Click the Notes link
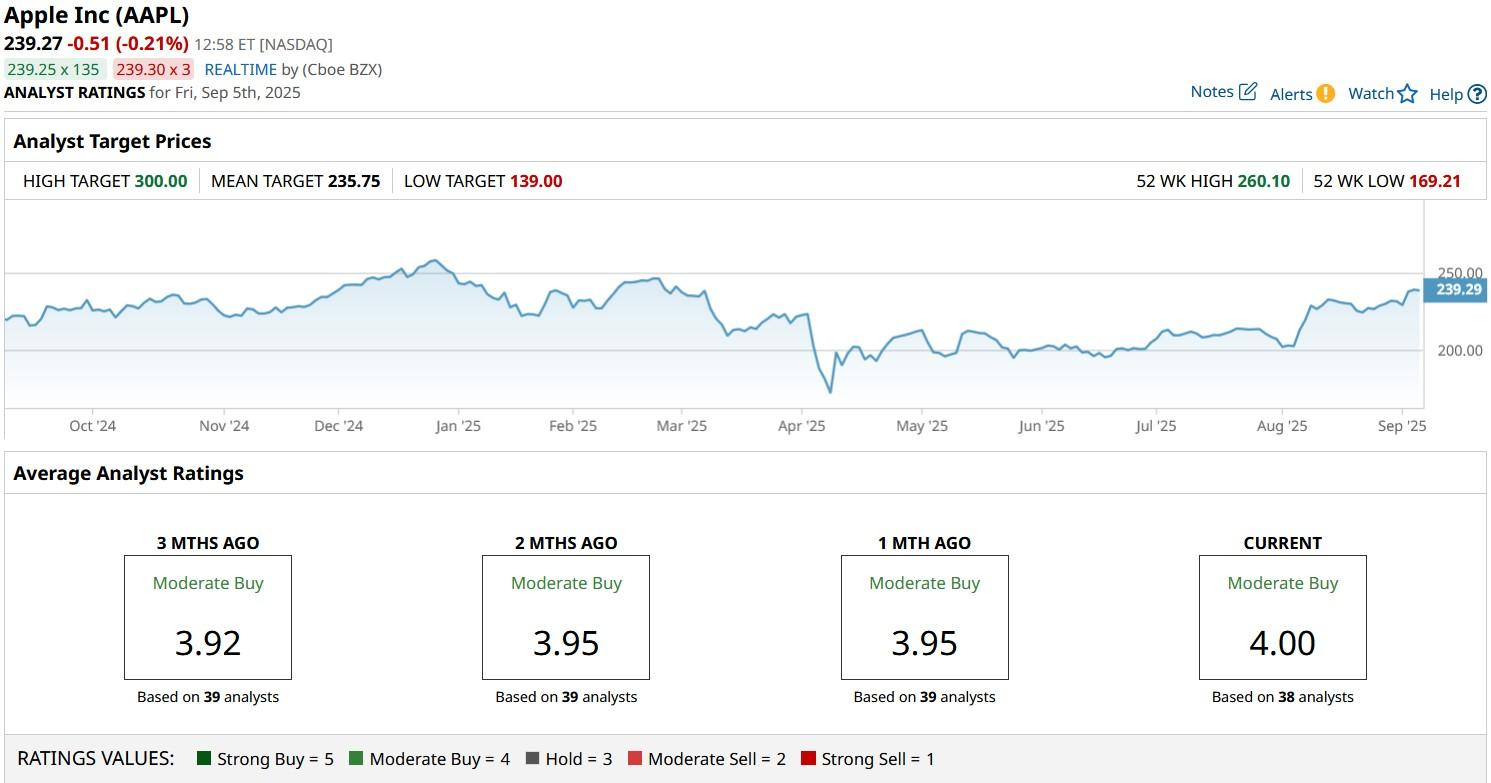1491x783 pixels. coord(1212,92)
